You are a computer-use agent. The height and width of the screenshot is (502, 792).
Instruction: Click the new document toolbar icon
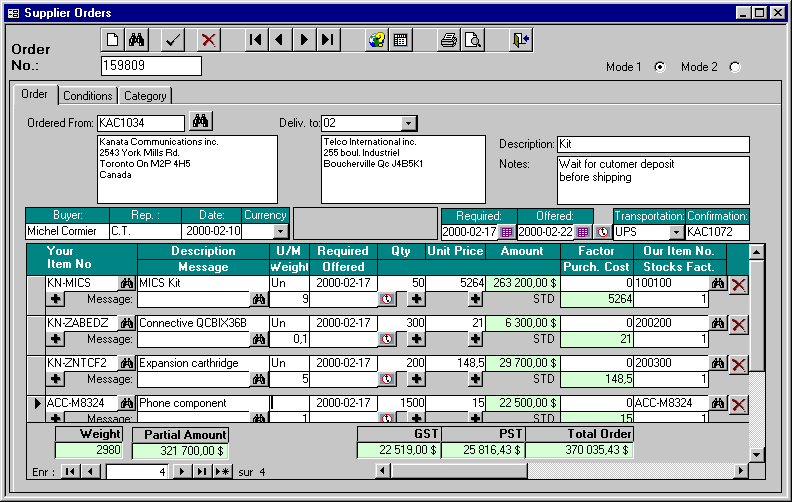(x=114, y=40)
